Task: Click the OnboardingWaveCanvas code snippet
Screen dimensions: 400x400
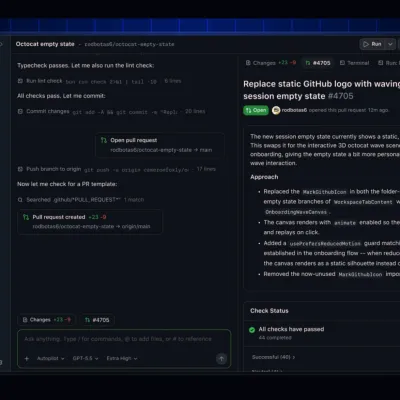Action: point(296,212)
